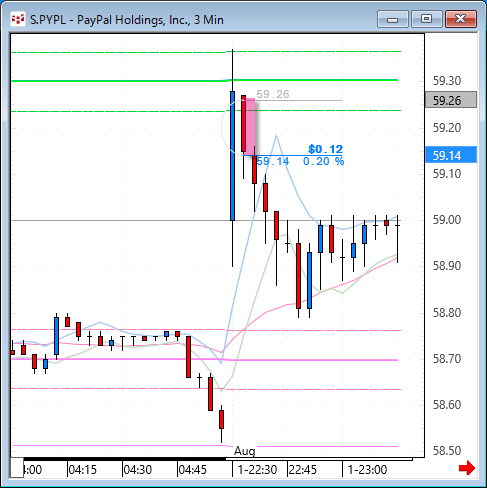Screen dimensions: 487x488
Task: Maximize the S.PYPL chart window
Action: point(426,19)
